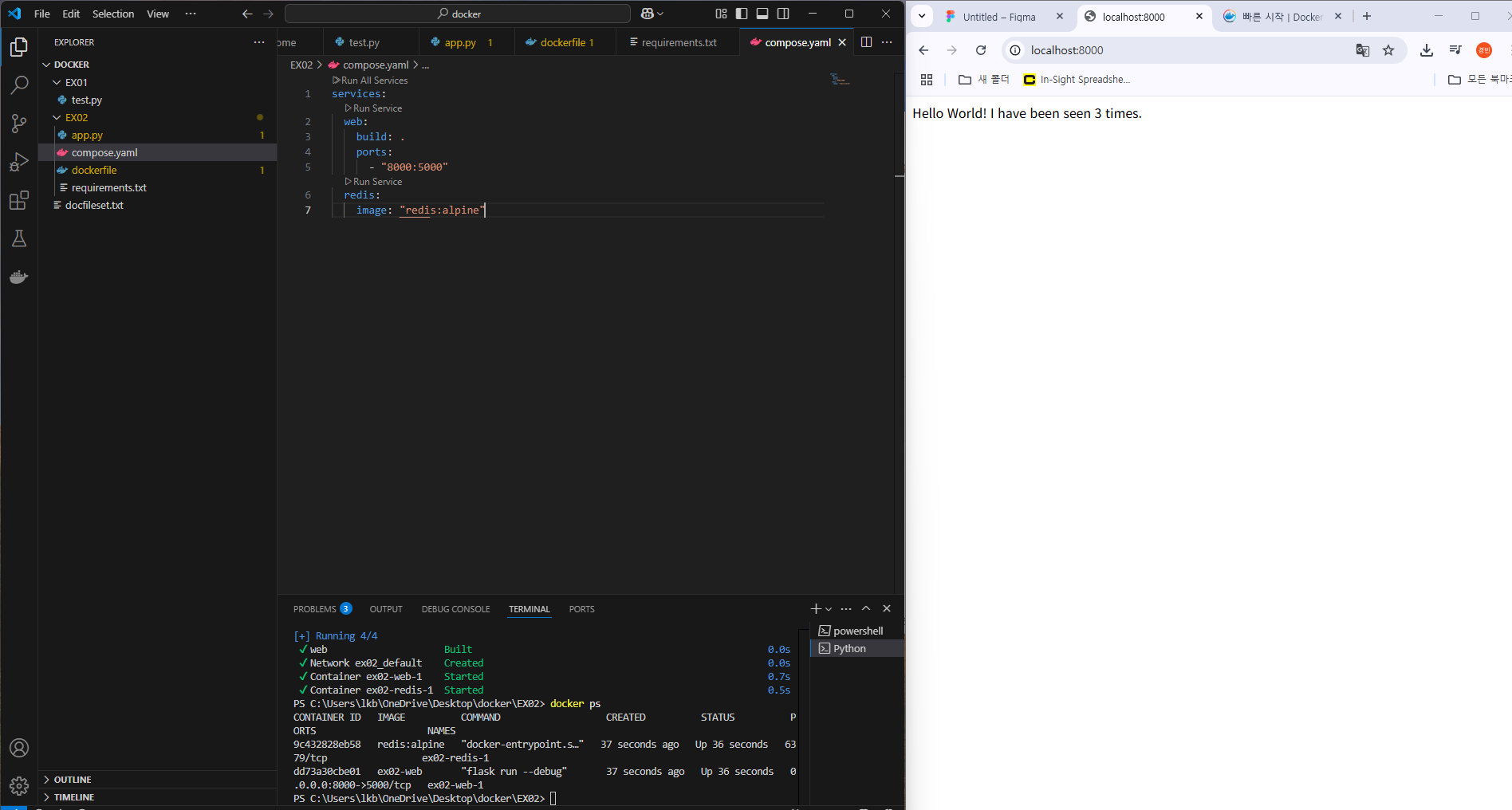Open dockerfile in the Explorer tree
Screen dimensions: 1512x810
pos(158,170)
